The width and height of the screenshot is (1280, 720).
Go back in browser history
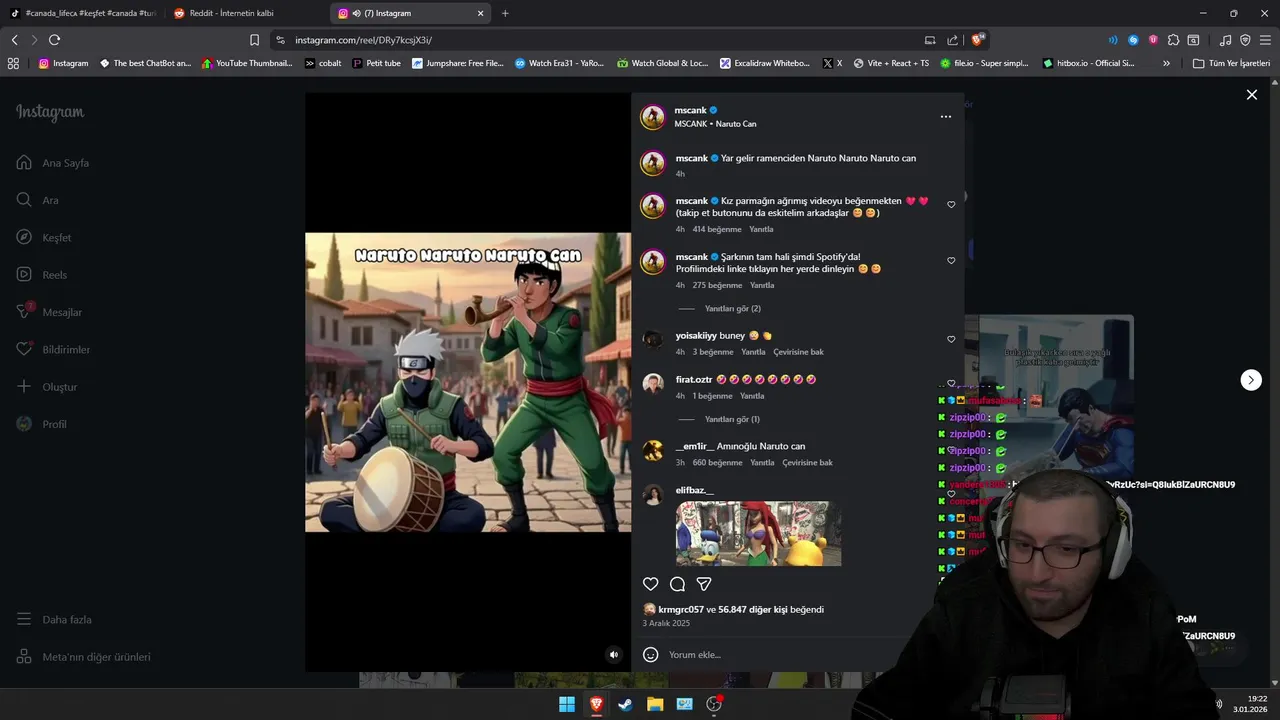coord(14,40)
